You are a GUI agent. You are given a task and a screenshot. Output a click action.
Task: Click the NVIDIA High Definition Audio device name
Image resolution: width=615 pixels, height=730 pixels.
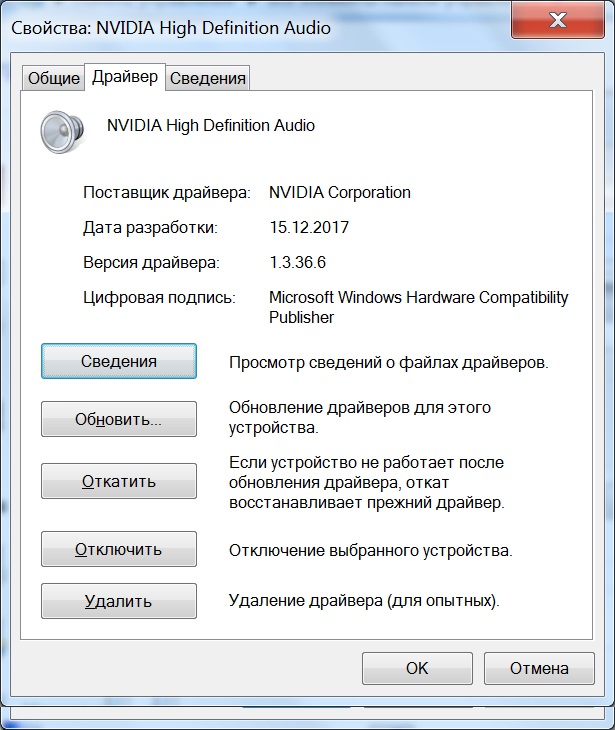(x=210, y=126)
